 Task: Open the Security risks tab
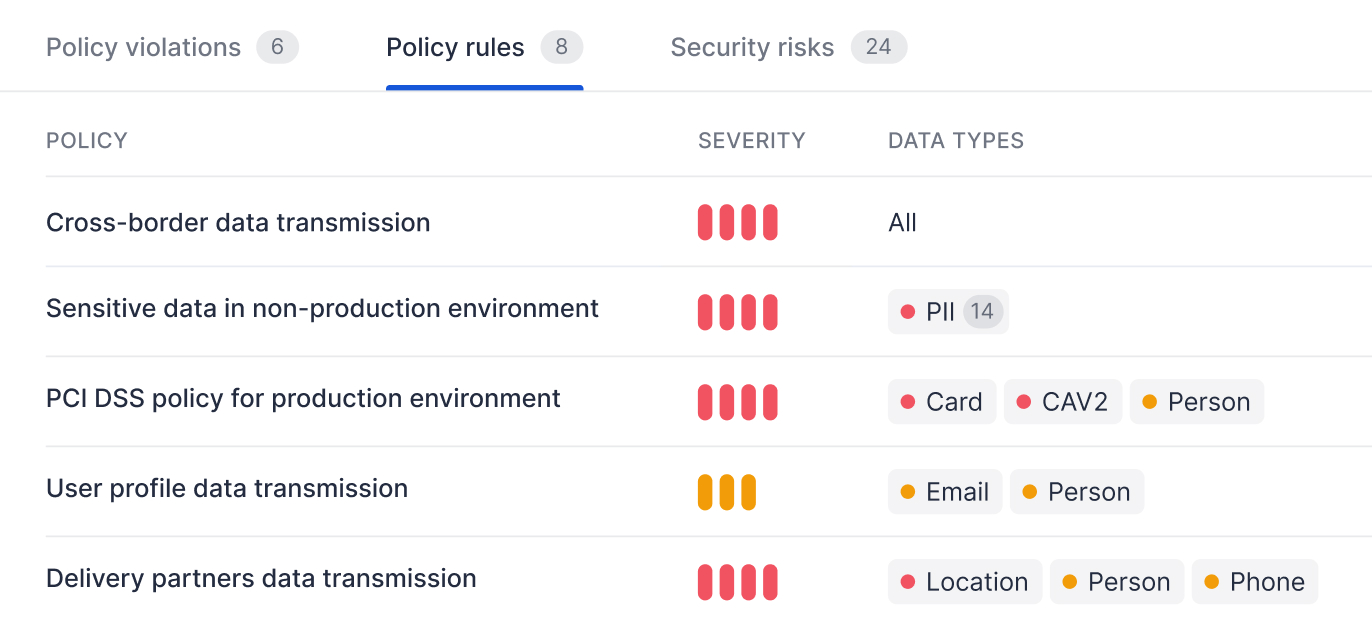(752, 46)
